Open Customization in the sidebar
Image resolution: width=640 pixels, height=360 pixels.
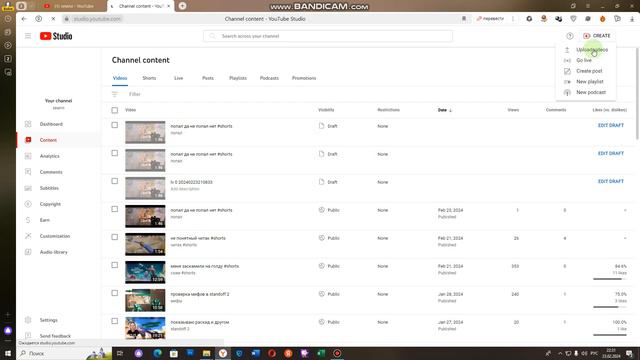[x=55, y=236]
